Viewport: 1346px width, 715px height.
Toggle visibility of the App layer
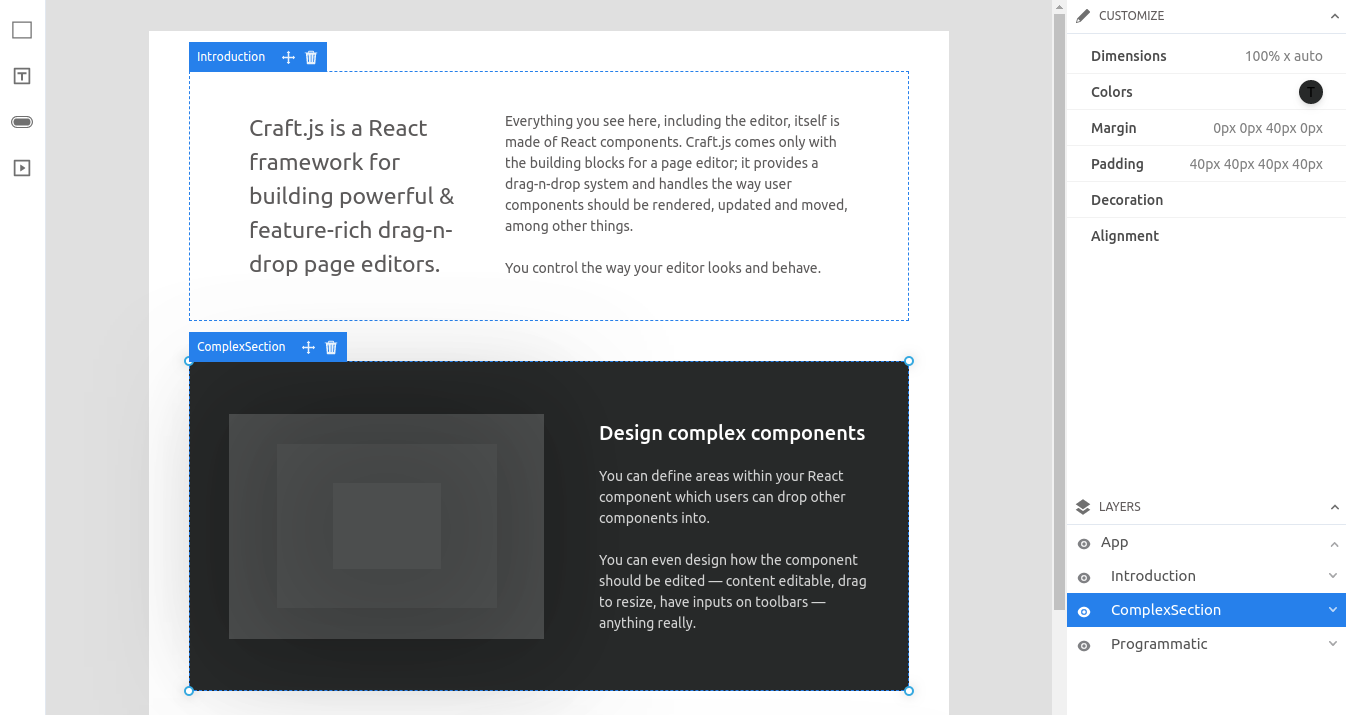(1084, 544)
